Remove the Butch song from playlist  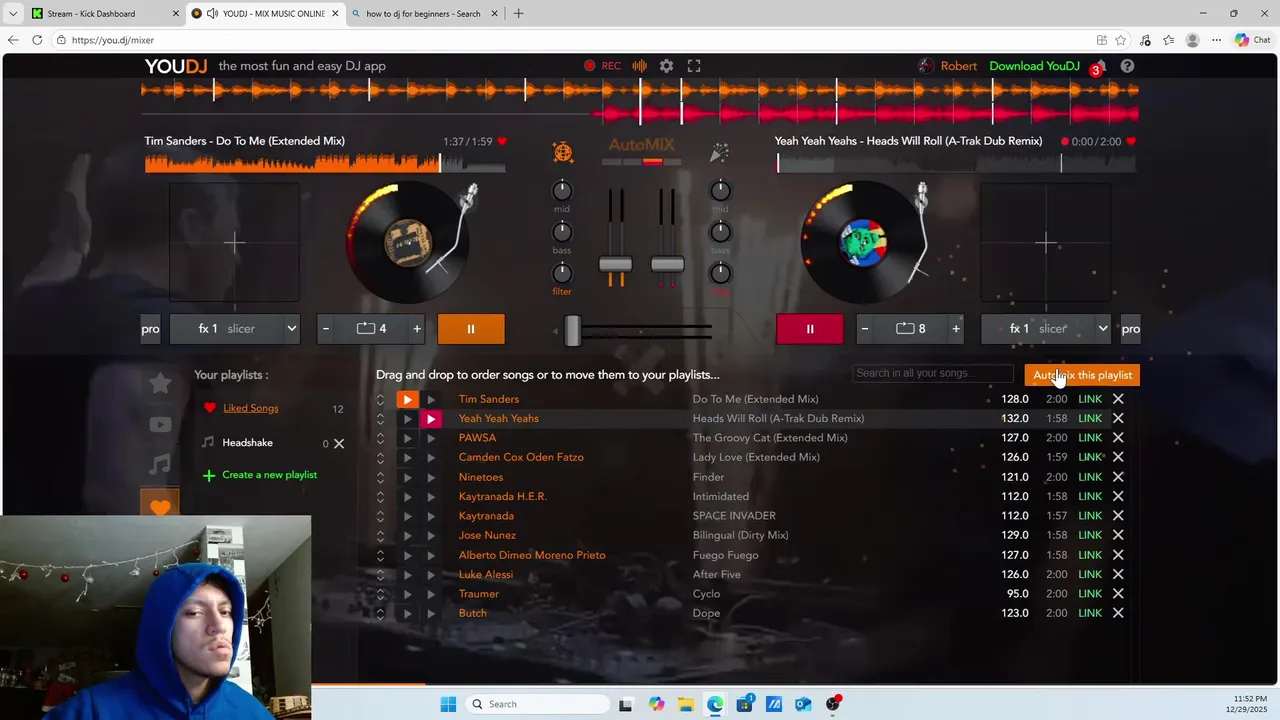click(x=1118, y=613)
